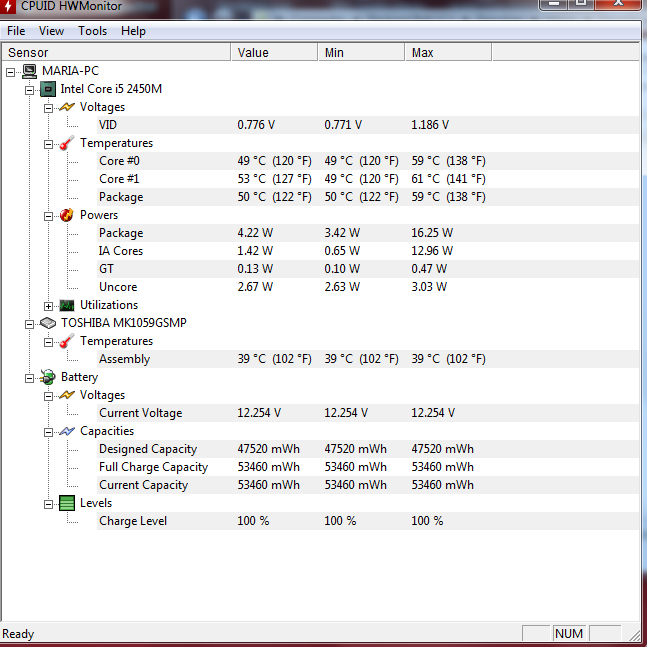The height and width of the screenshot is (647, 647).
Task: Click the Powers flame icon
Action: 66,215
